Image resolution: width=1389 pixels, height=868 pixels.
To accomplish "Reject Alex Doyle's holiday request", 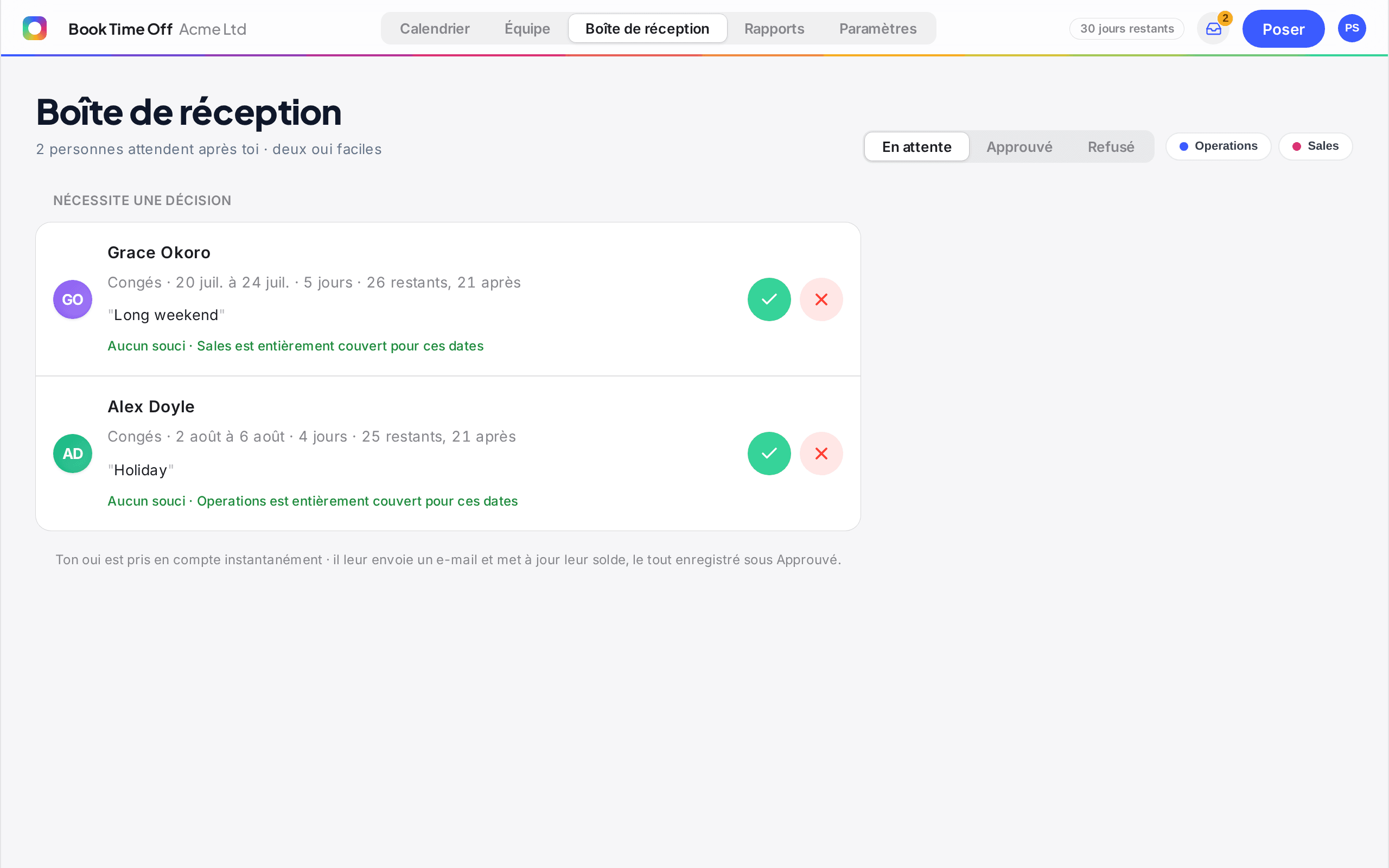I will (821, 454).
